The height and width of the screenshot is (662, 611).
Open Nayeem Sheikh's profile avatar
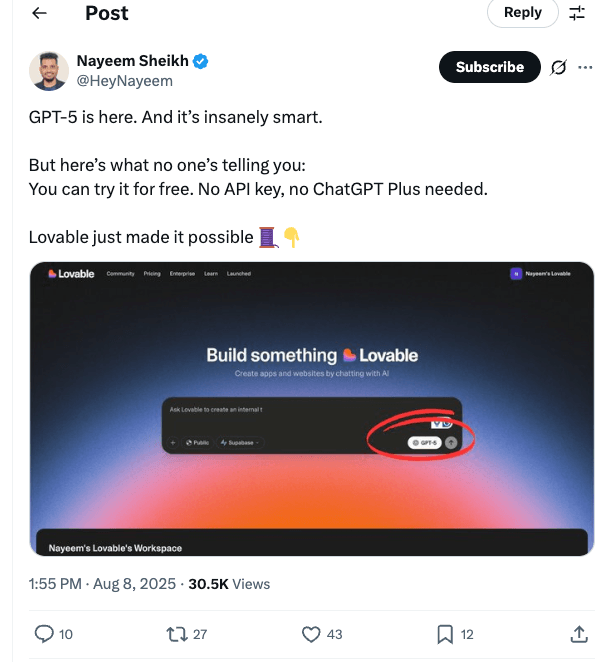click(x=49, y=71)
